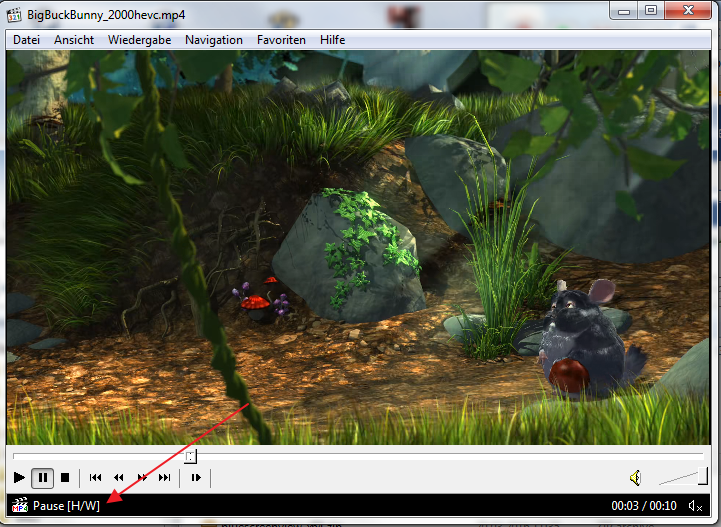Open the Favoriten menu

click(281, 40)
